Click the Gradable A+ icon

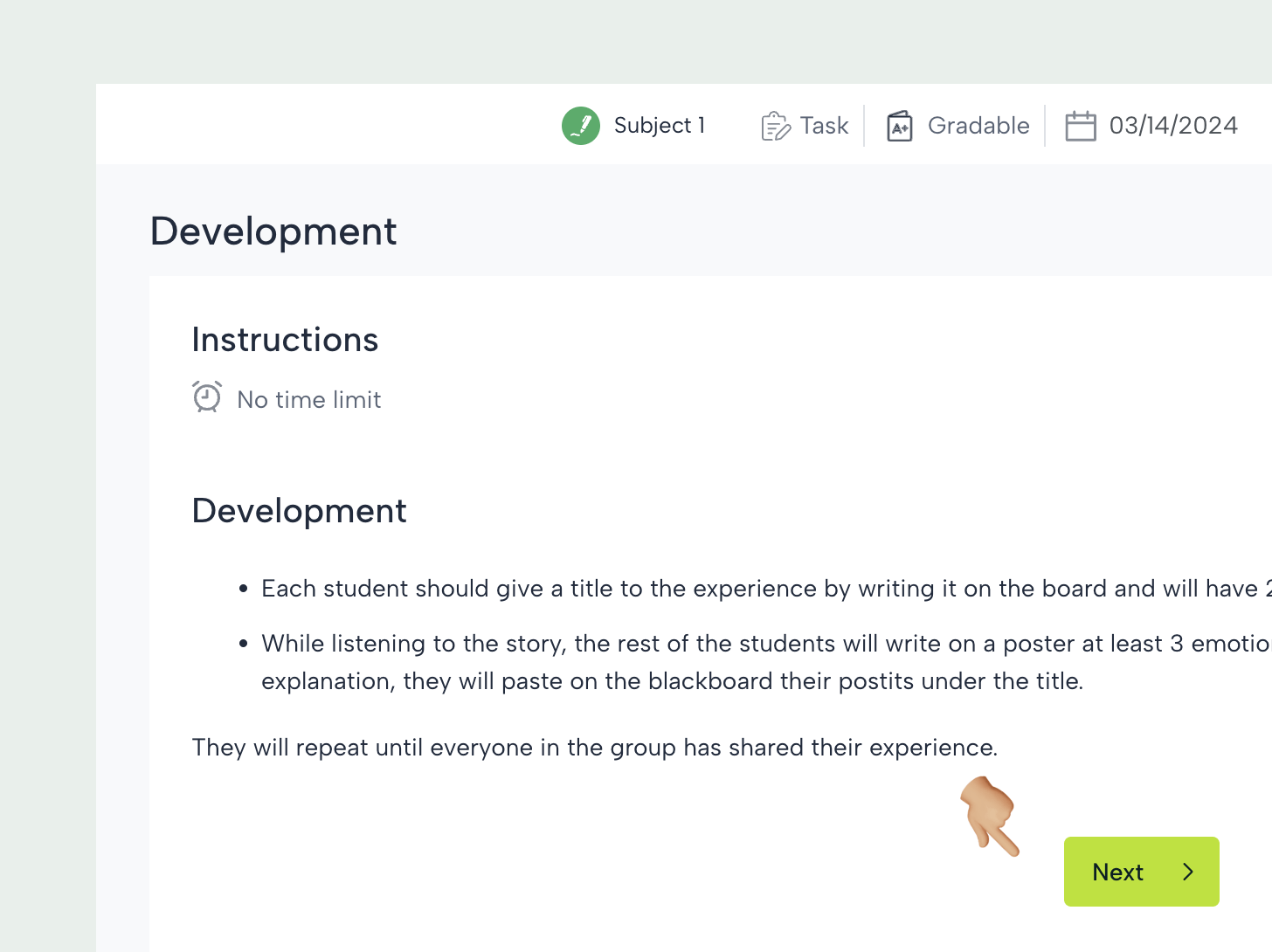point(900,126)
